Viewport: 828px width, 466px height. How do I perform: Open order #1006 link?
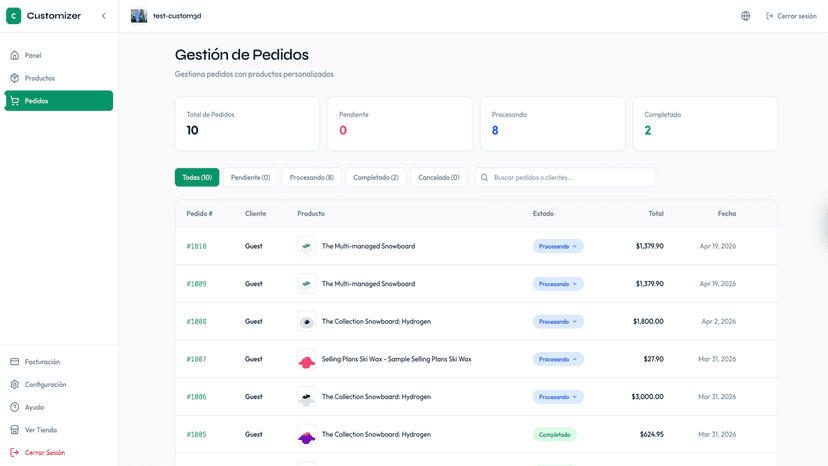coord(196,397)
